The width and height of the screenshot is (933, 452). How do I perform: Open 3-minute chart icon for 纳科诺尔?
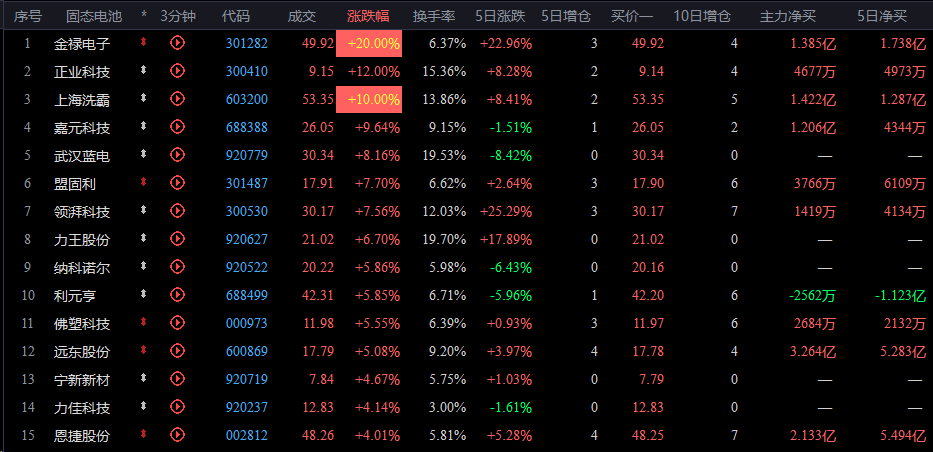[177, 266]
